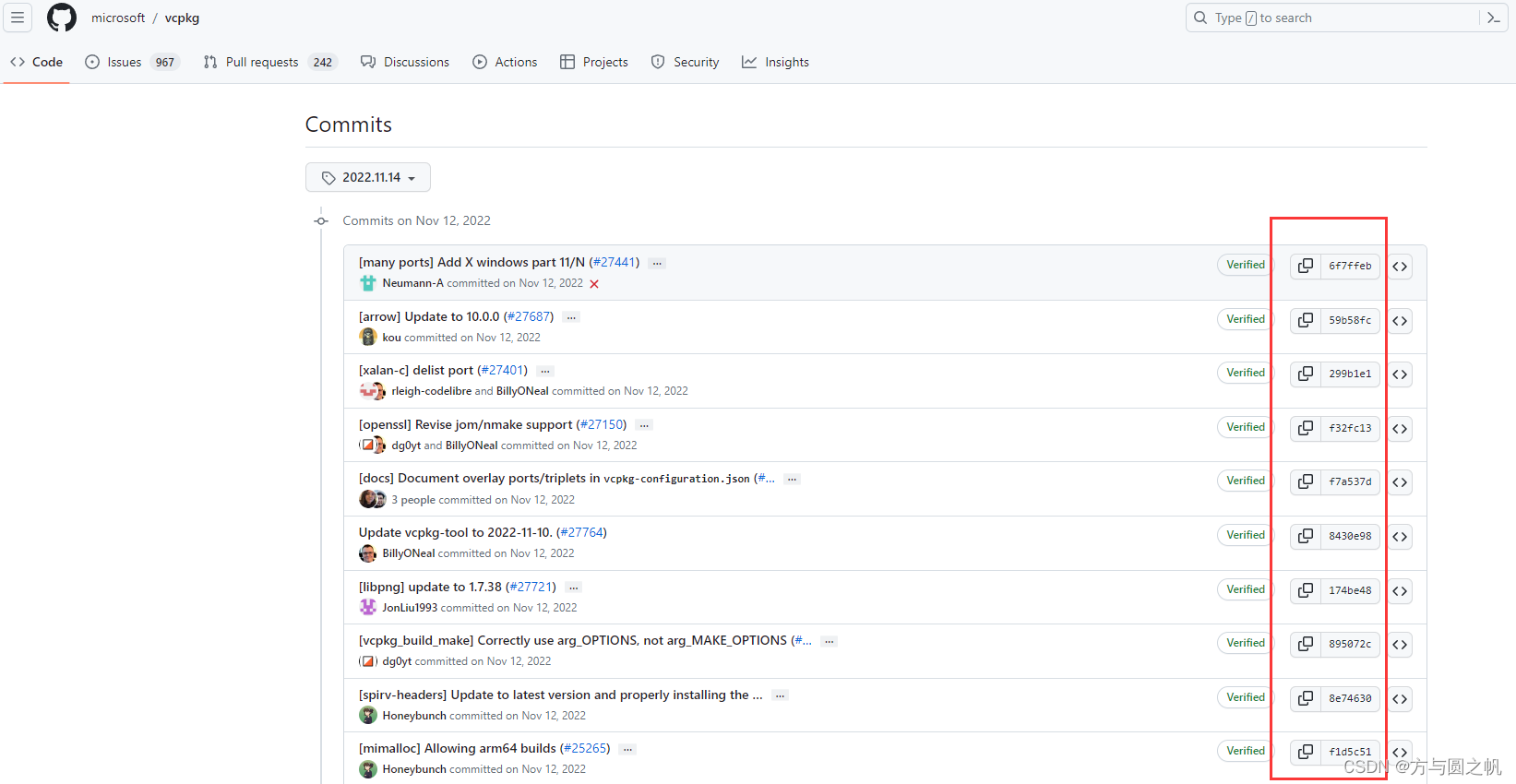Browse repository at commit 895072c
This screenshot has width=1516, height=784.
tap(1400, 645)
